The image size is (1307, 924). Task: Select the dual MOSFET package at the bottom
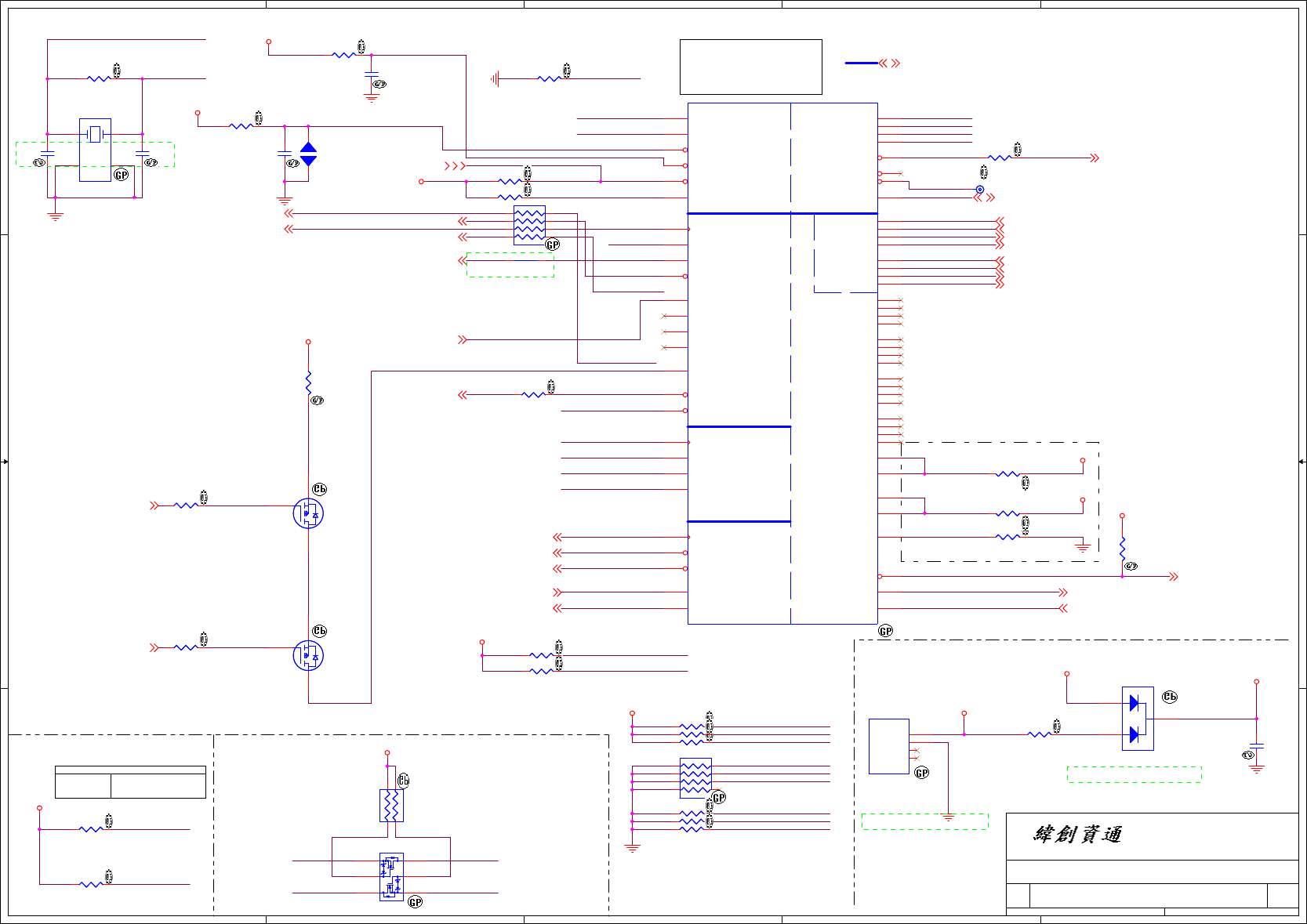pos(391,876)
